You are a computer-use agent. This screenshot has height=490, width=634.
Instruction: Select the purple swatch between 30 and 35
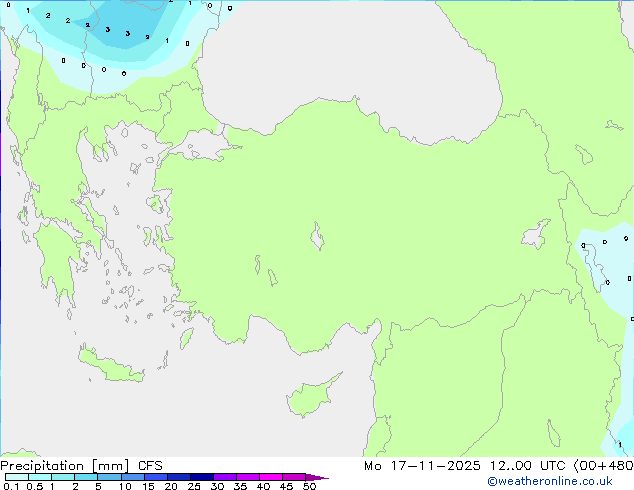point(225,477)
